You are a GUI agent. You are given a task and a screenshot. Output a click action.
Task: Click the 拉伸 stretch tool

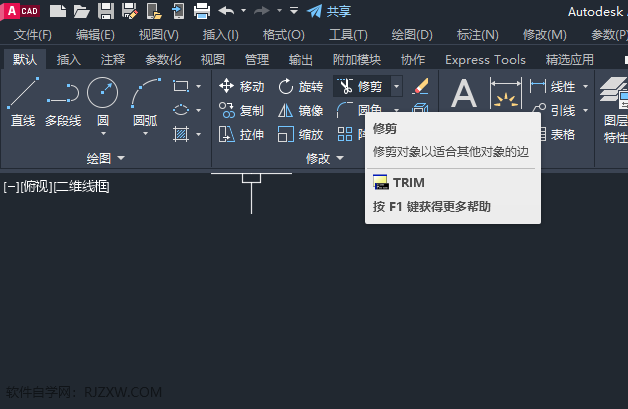[x=242, y=134]
